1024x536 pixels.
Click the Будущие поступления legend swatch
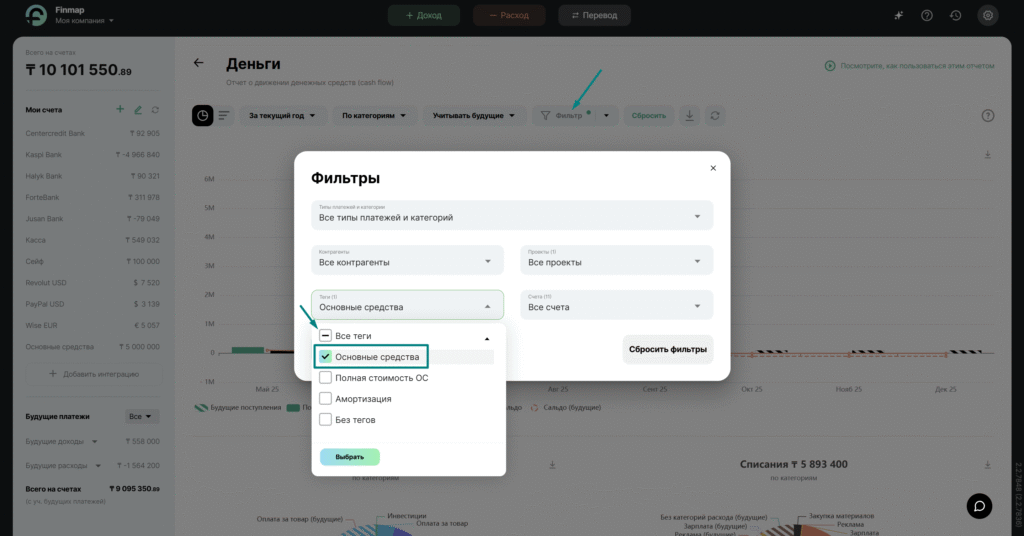pos(201,408)
